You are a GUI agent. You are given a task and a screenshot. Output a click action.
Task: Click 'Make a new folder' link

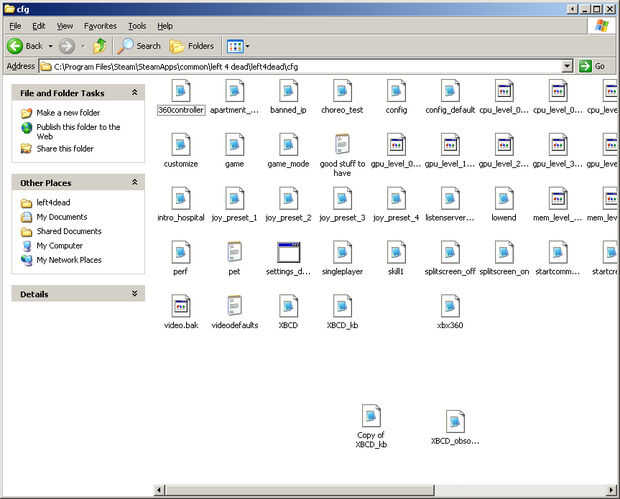[x=68, y=113]
